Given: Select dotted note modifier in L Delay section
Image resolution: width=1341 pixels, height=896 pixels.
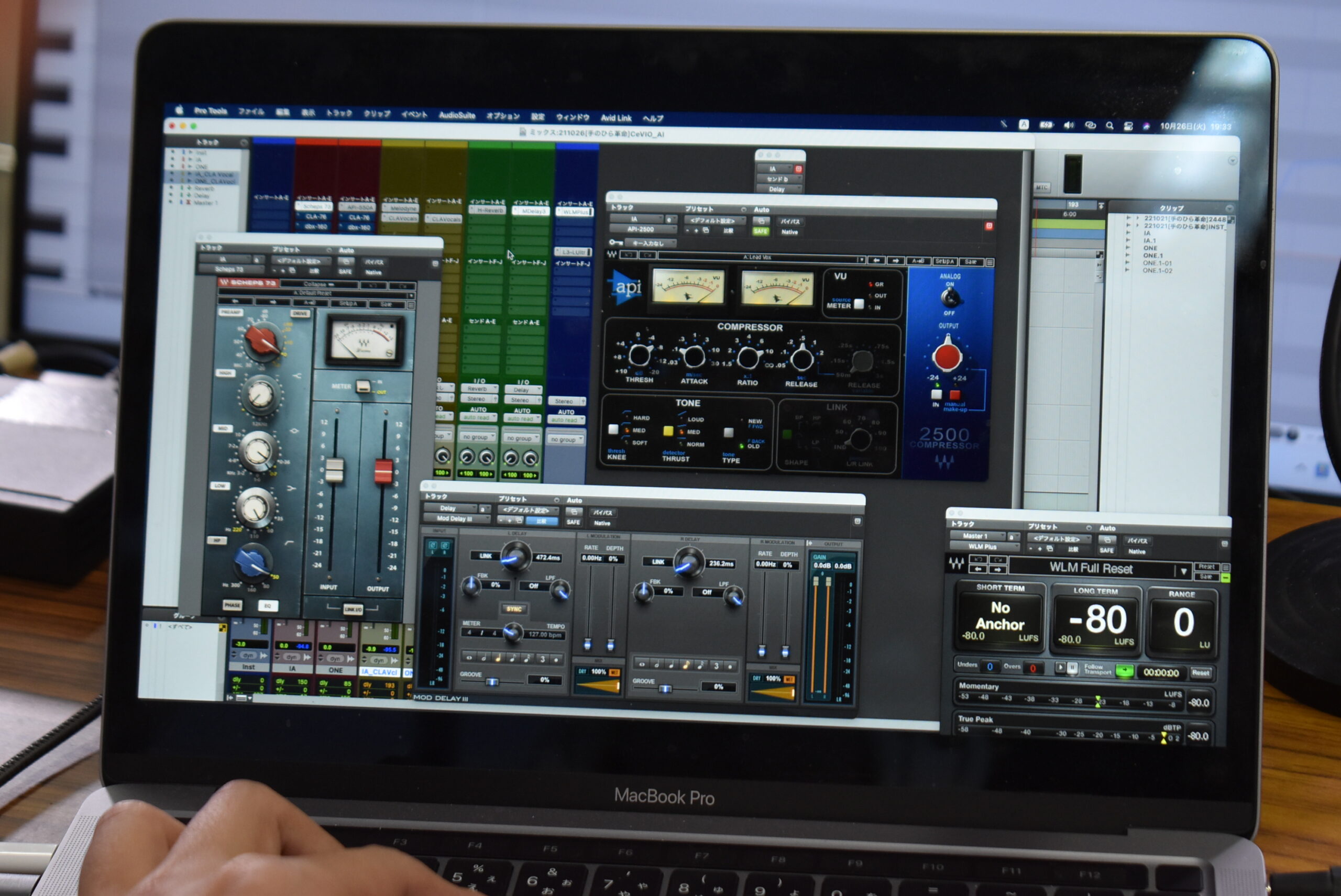Looking at the screenshot, I should click(x=556, y=659).
